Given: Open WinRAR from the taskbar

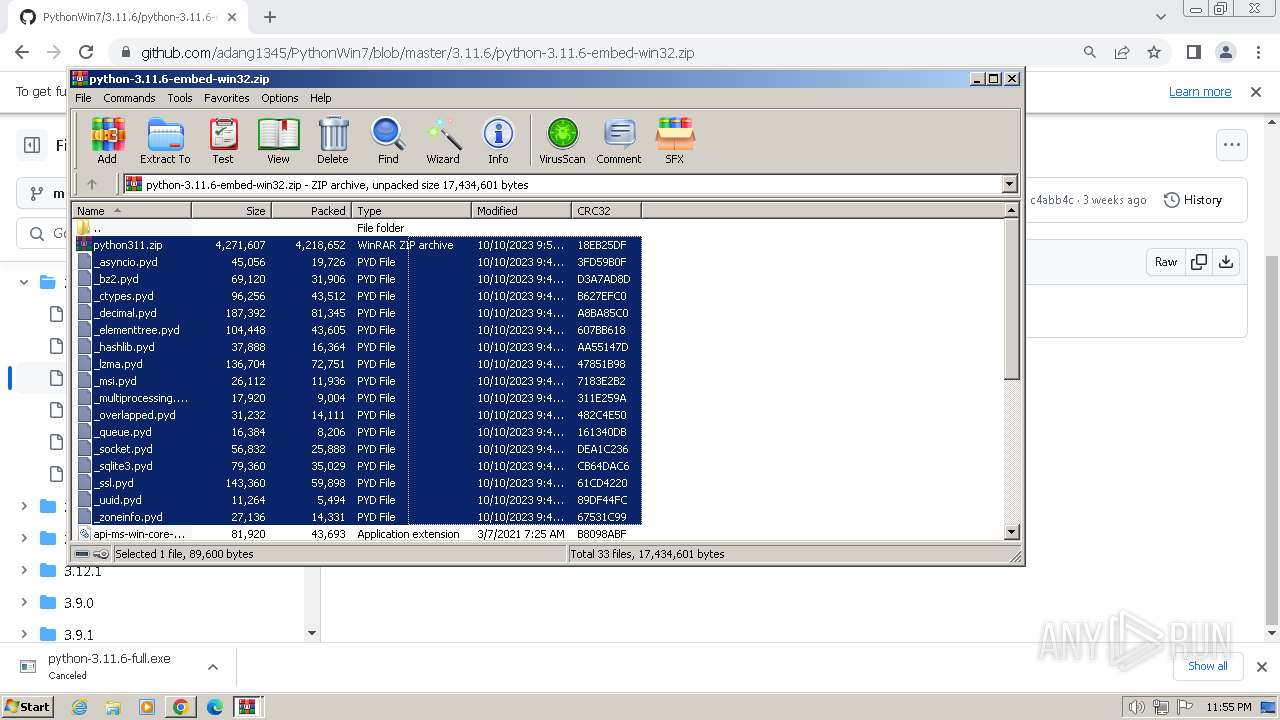Looking at the screenshot, I should pos(247,707).
